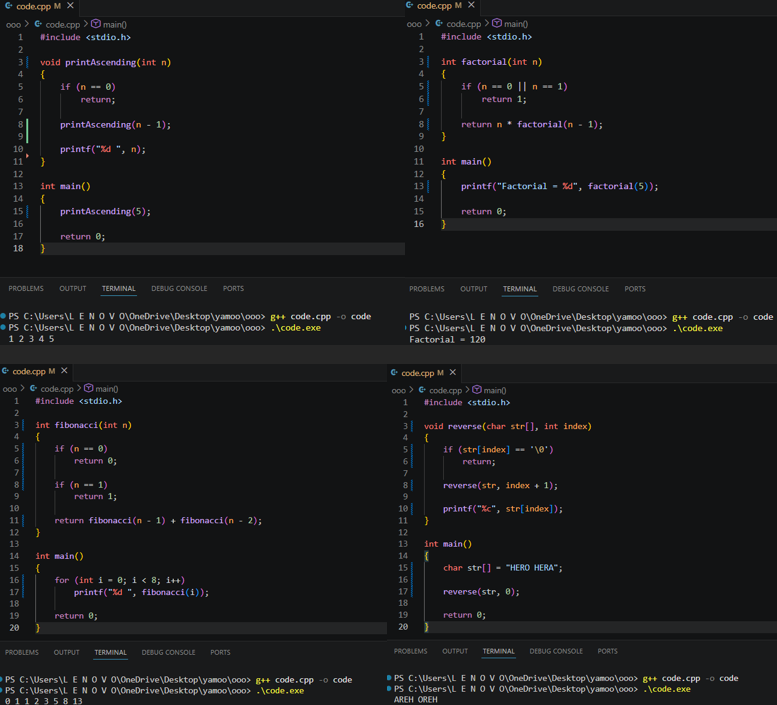This screenshot has height=705, width=777.
Task: Click the breadcrumb C++ icon before code.cpp in the fibonacci pane
Action: click(x=34, y=388)
